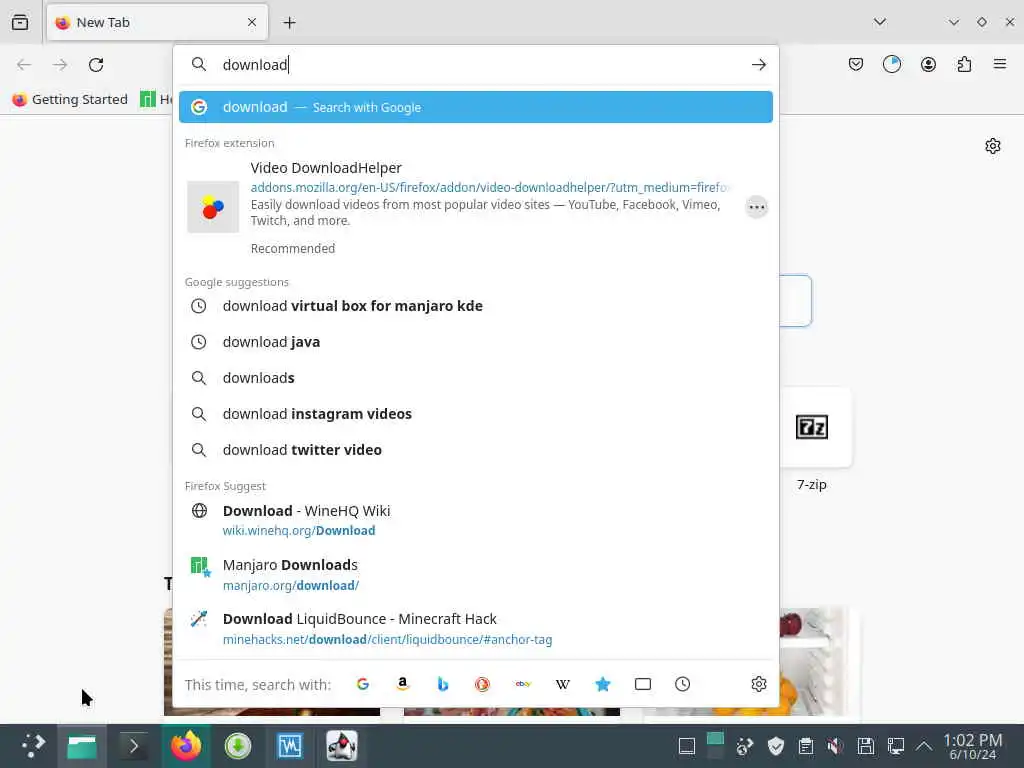Search this time with DuckDuckGo icon
1024x768 pixels.
[483, 684]
